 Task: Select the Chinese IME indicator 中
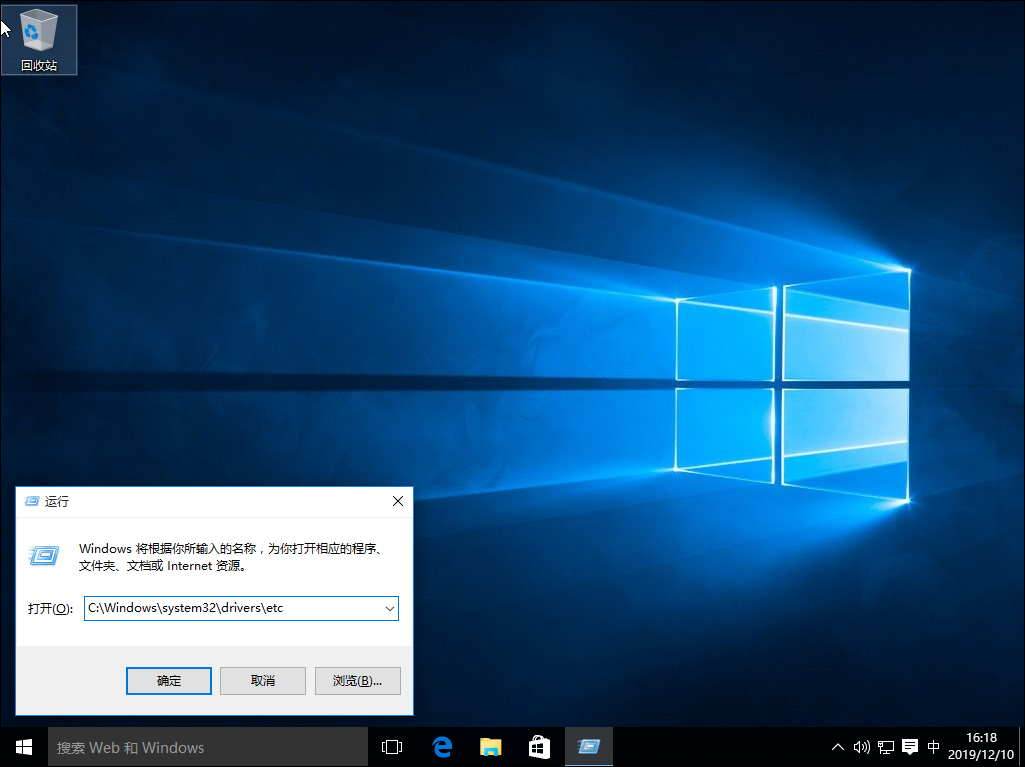(933, 746)
